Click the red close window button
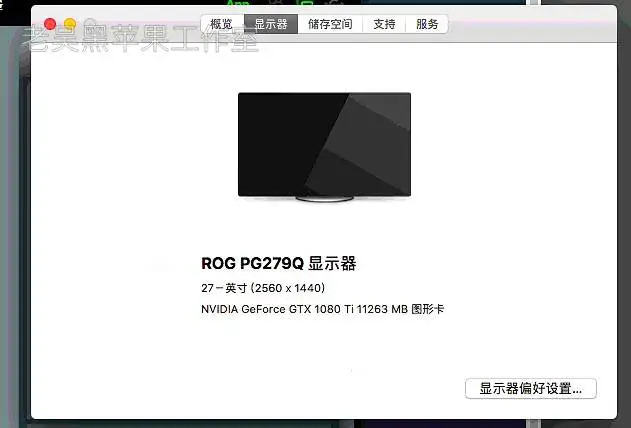This screenshot has width=631, height=428. (50, 24)
